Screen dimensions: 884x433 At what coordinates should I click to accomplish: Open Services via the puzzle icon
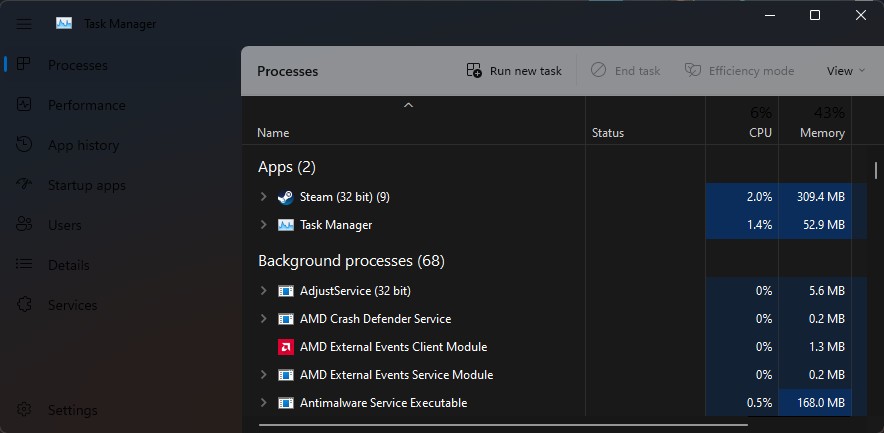pyautogui.click(x=24, y=304)
